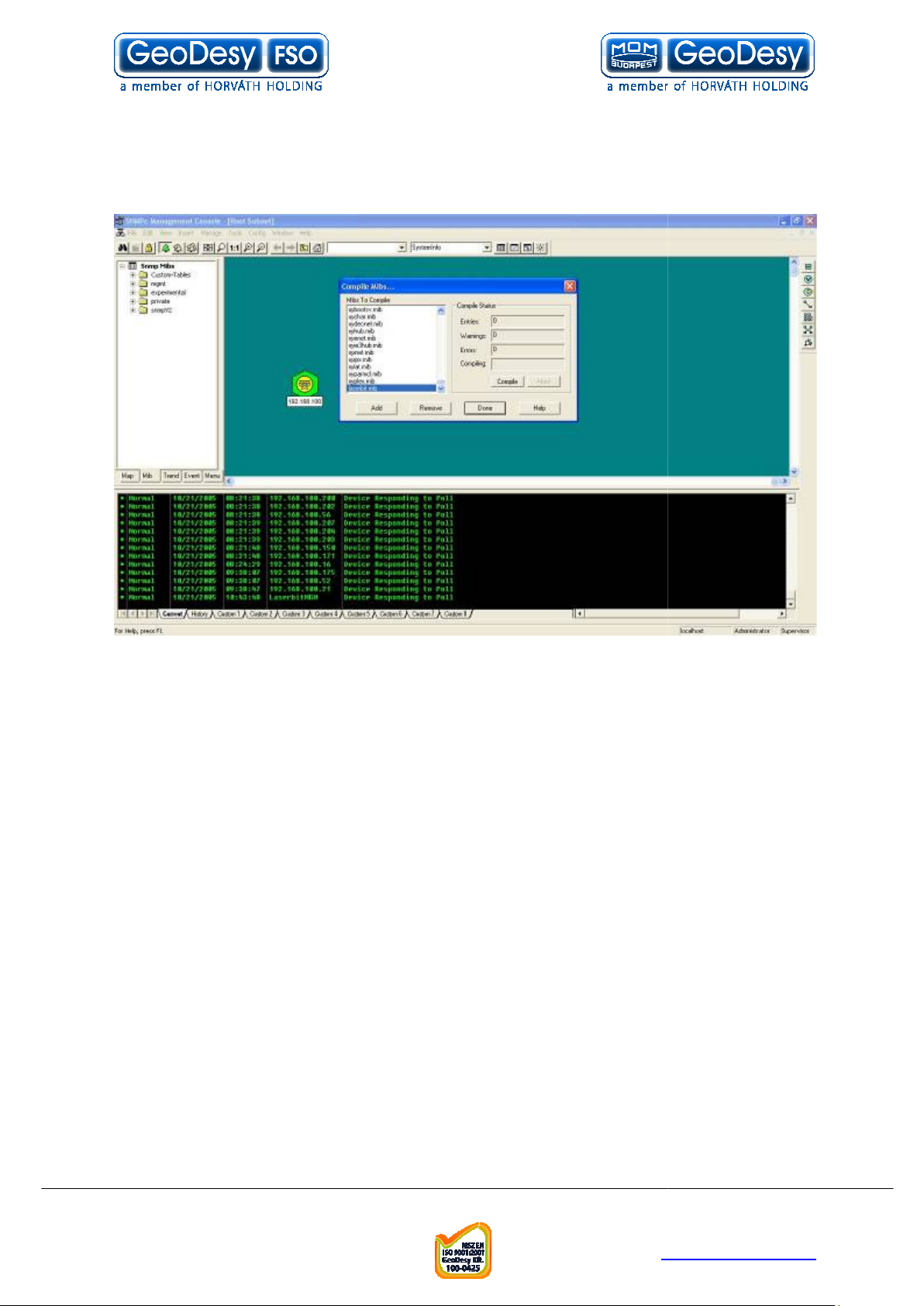Click Help in Compile Mibs dialog
This screenshot has width=924, height=1306.
tap(540, 408)
